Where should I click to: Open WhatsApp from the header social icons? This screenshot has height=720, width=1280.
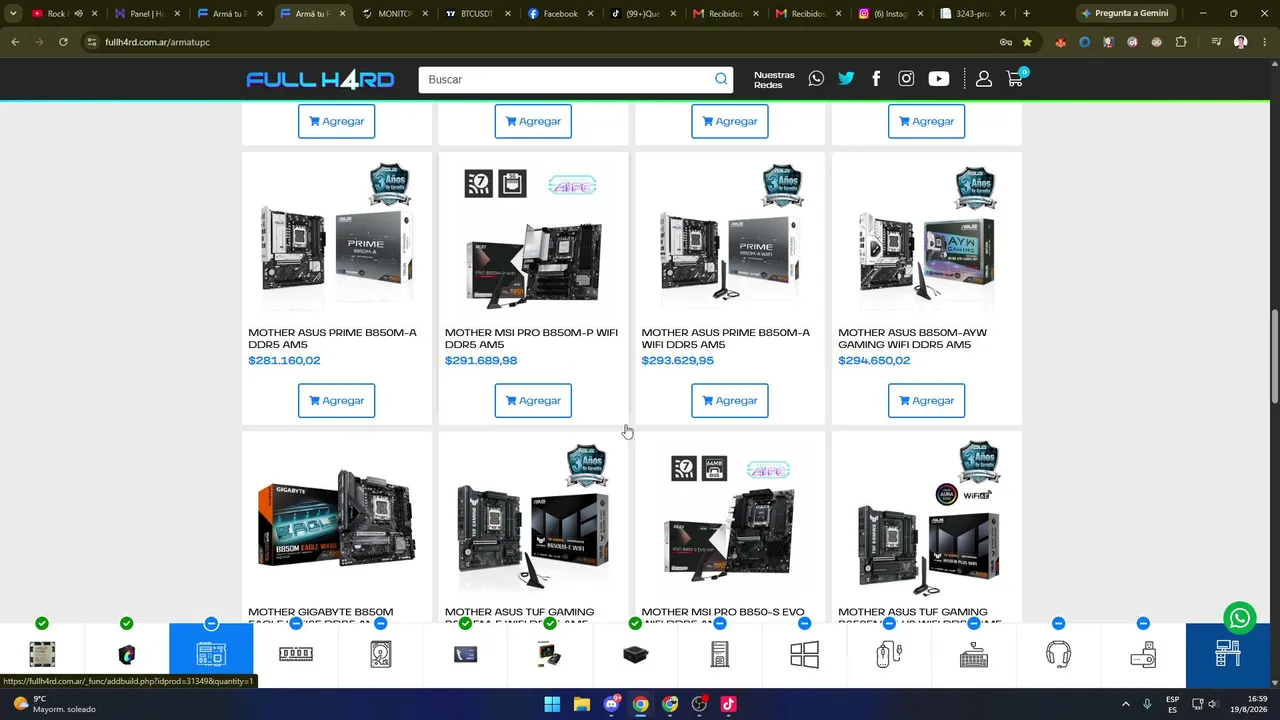(817, 79)
